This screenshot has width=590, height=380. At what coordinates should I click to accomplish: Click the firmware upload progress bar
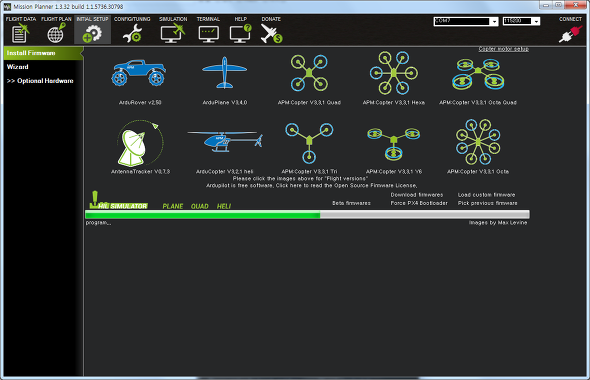(x=307, y=215)
